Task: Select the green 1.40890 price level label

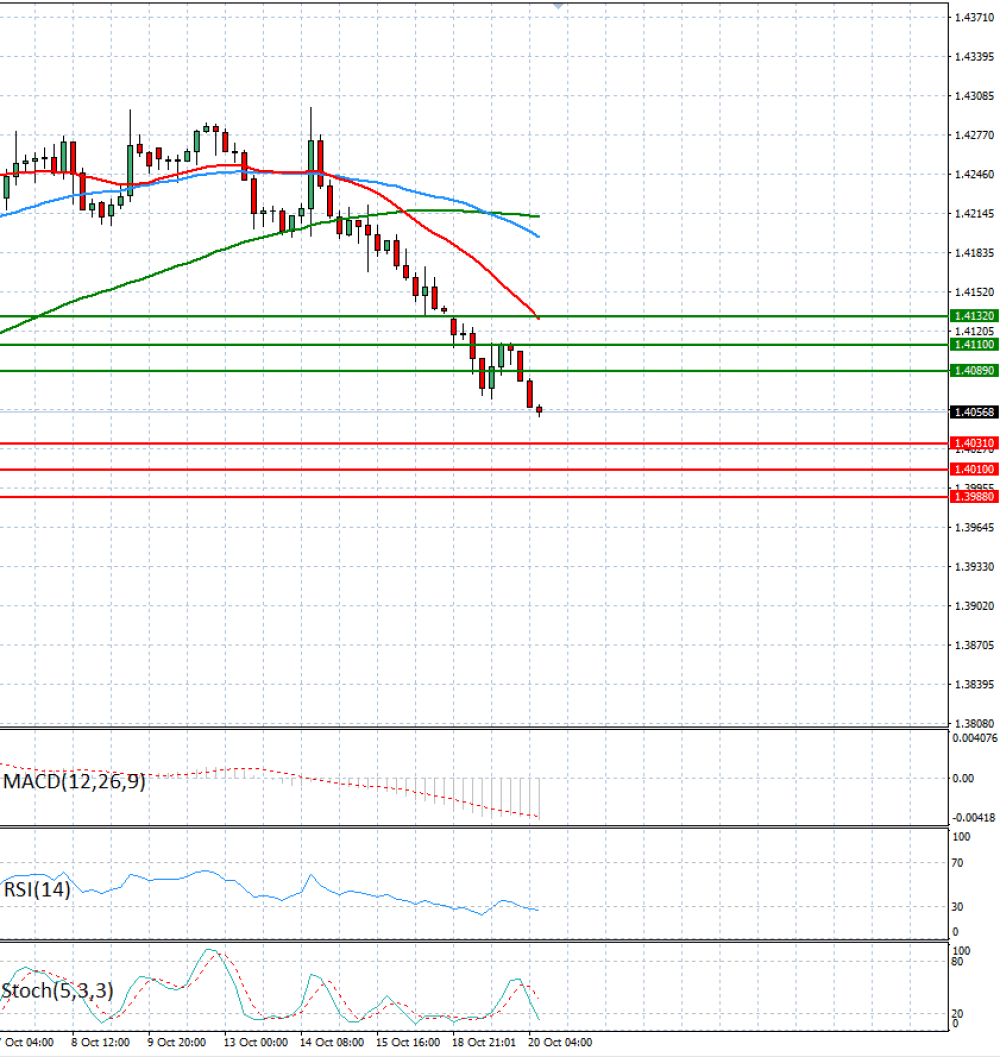Action: click(974, 371)
